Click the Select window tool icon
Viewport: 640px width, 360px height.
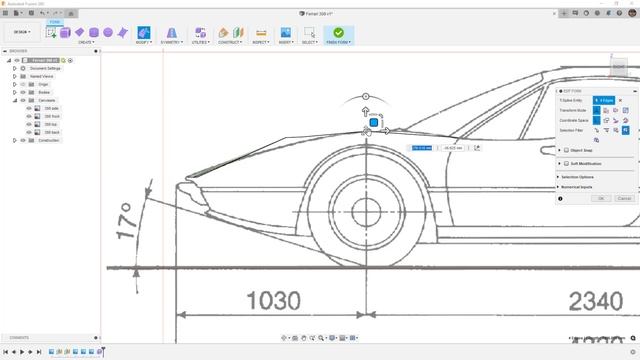[309, 33]
